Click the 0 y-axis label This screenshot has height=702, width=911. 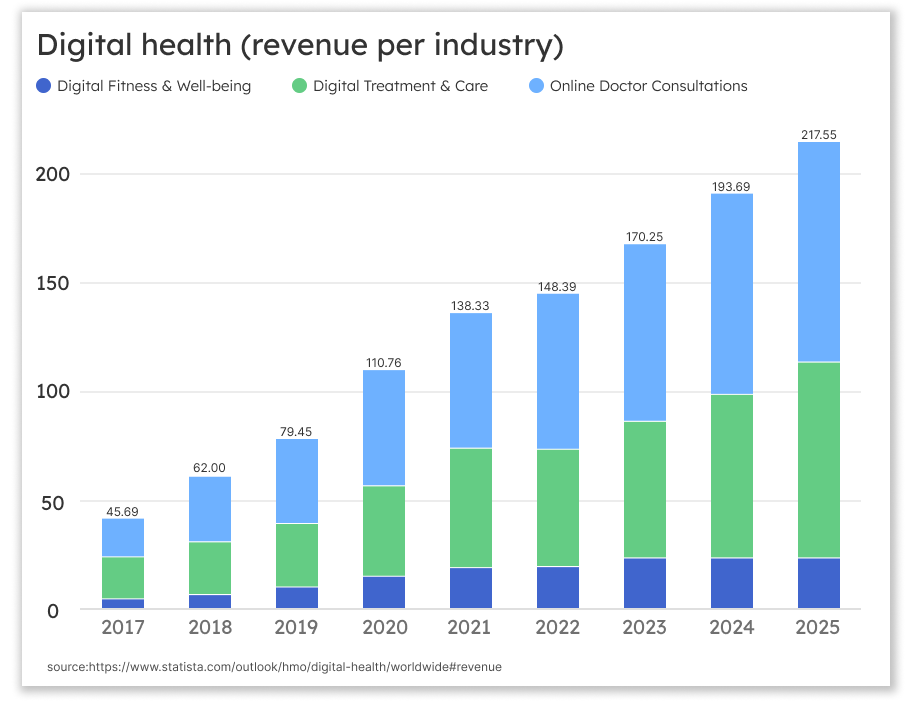(53, 611)
